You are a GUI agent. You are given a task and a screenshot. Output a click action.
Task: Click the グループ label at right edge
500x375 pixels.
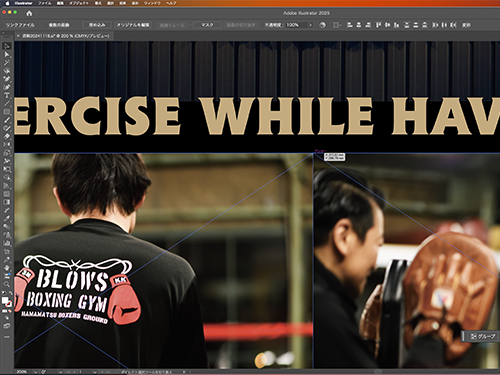pyautogui.click(x=487, y=336)
